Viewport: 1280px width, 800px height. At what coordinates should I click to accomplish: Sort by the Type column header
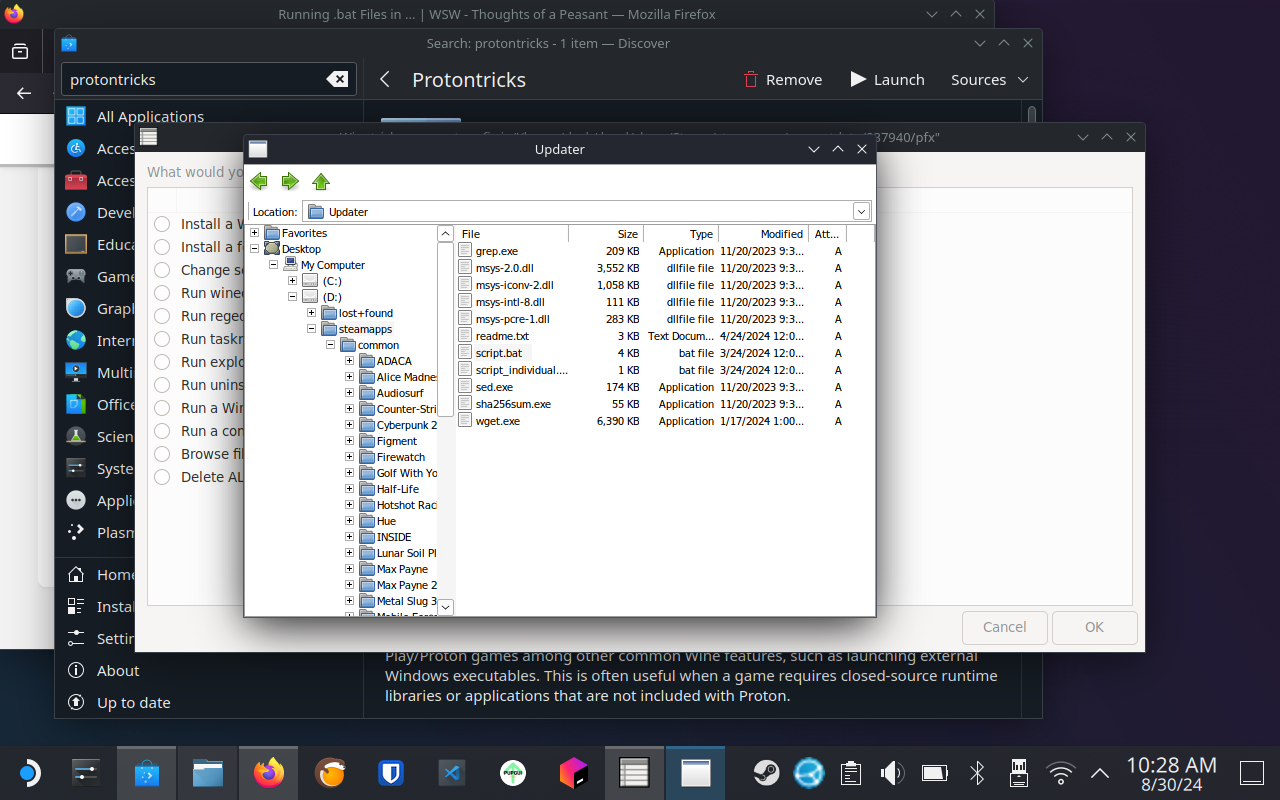pyautogui.click(x=680, y=234)
